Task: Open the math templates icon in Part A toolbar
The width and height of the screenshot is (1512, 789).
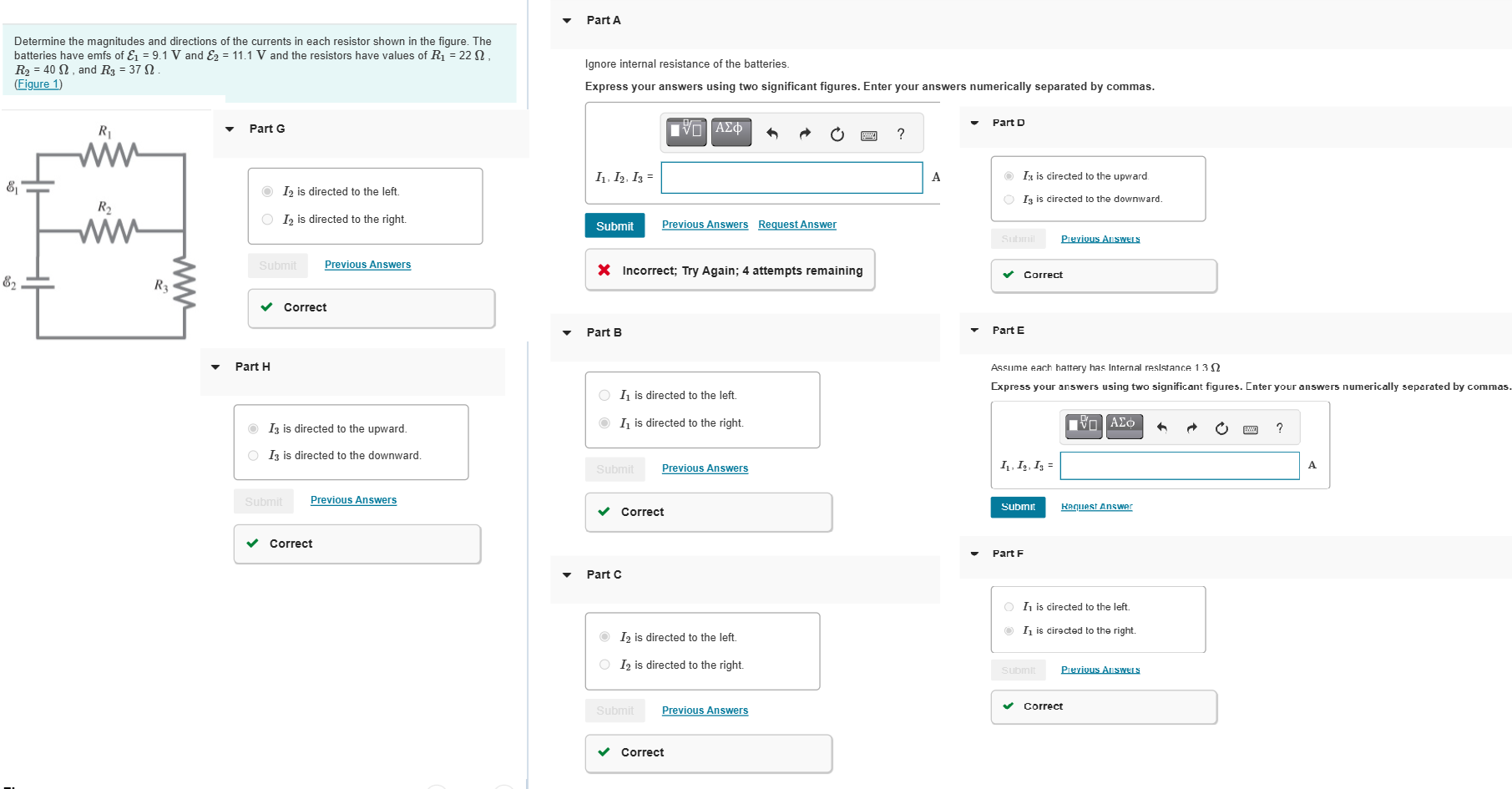Action: [x=685, y=131]
